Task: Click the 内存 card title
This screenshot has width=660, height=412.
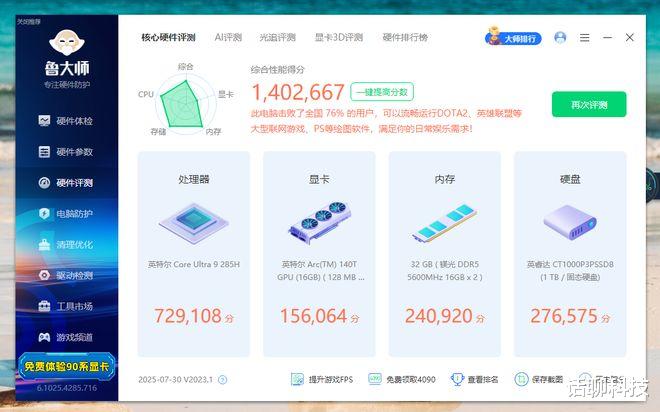Action: pos(444,179)
